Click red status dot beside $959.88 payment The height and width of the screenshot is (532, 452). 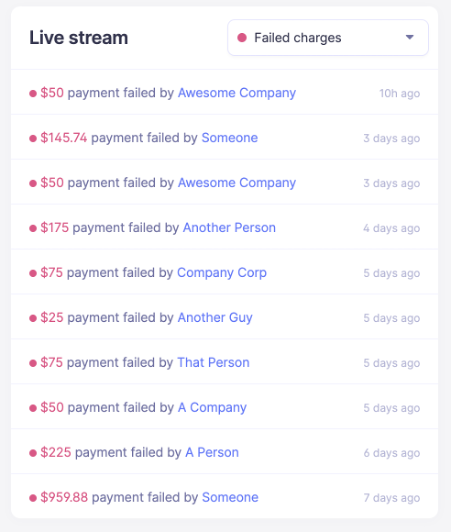click(33, 498)
